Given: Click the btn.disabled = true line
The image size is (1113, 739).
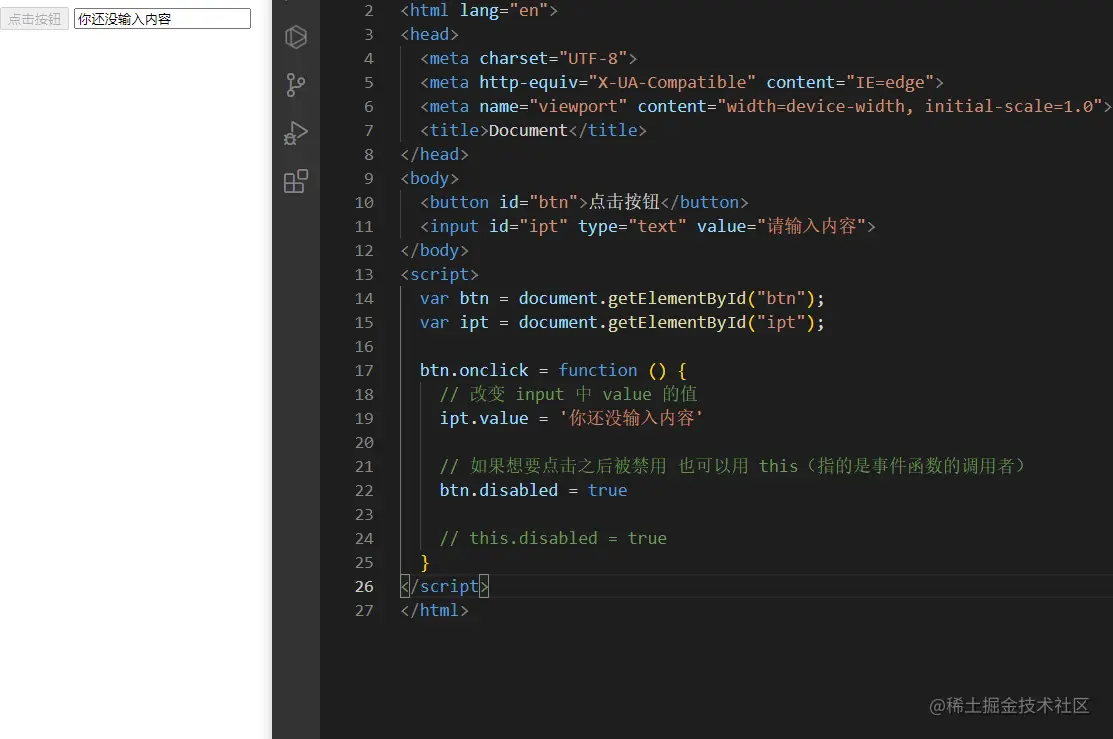Looking at the screenshot, I should [x=533, y=491].
